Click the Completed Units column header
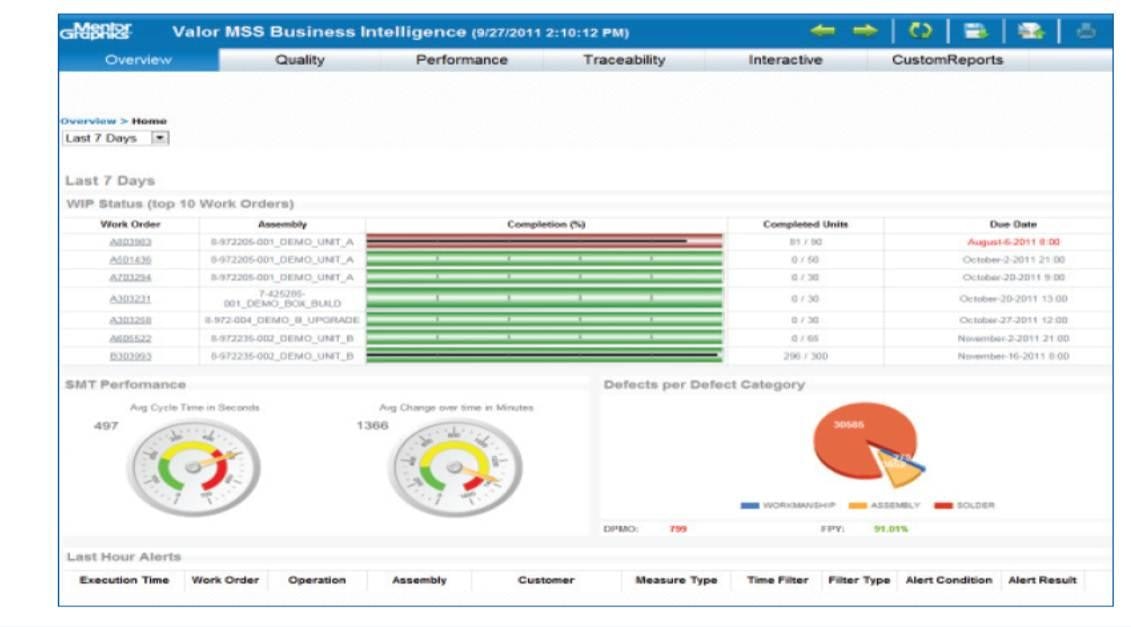Image resolution: width=1131 pixels, height=627 pixels. click(x=806, y=224)
